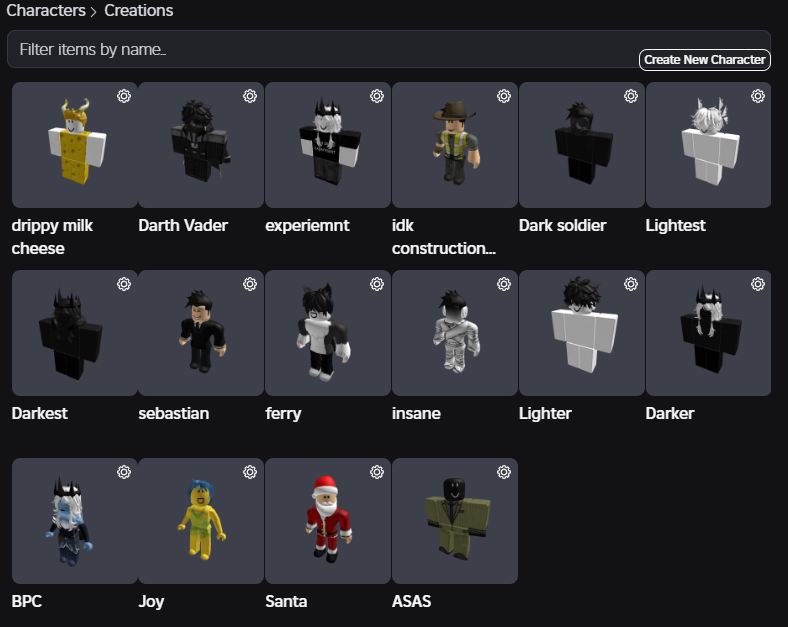Open settings gear for drippy milk cheese

coord(124,96)
